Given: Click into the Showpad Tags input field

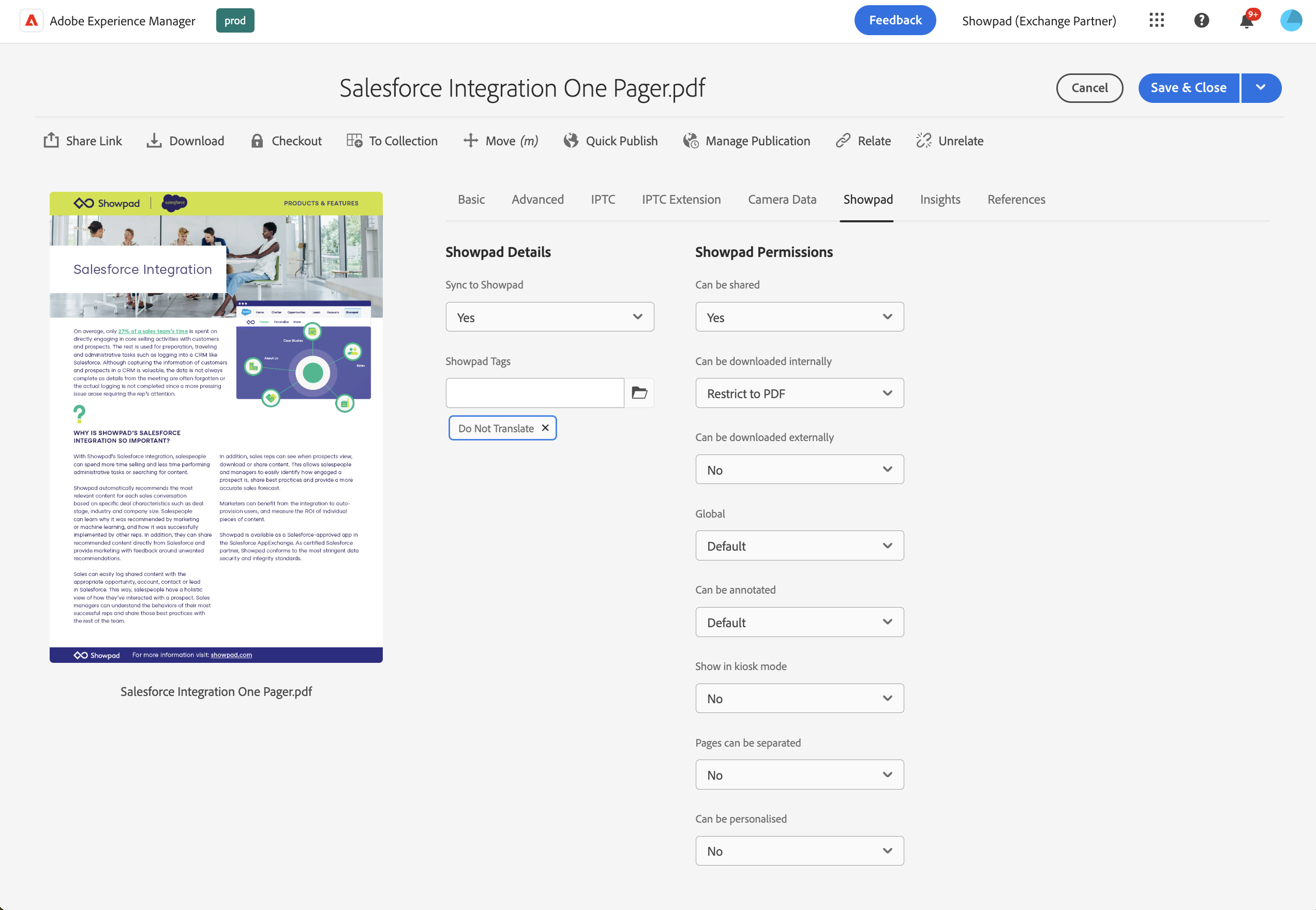Looking at the screenshot, I should coord(534,393).
